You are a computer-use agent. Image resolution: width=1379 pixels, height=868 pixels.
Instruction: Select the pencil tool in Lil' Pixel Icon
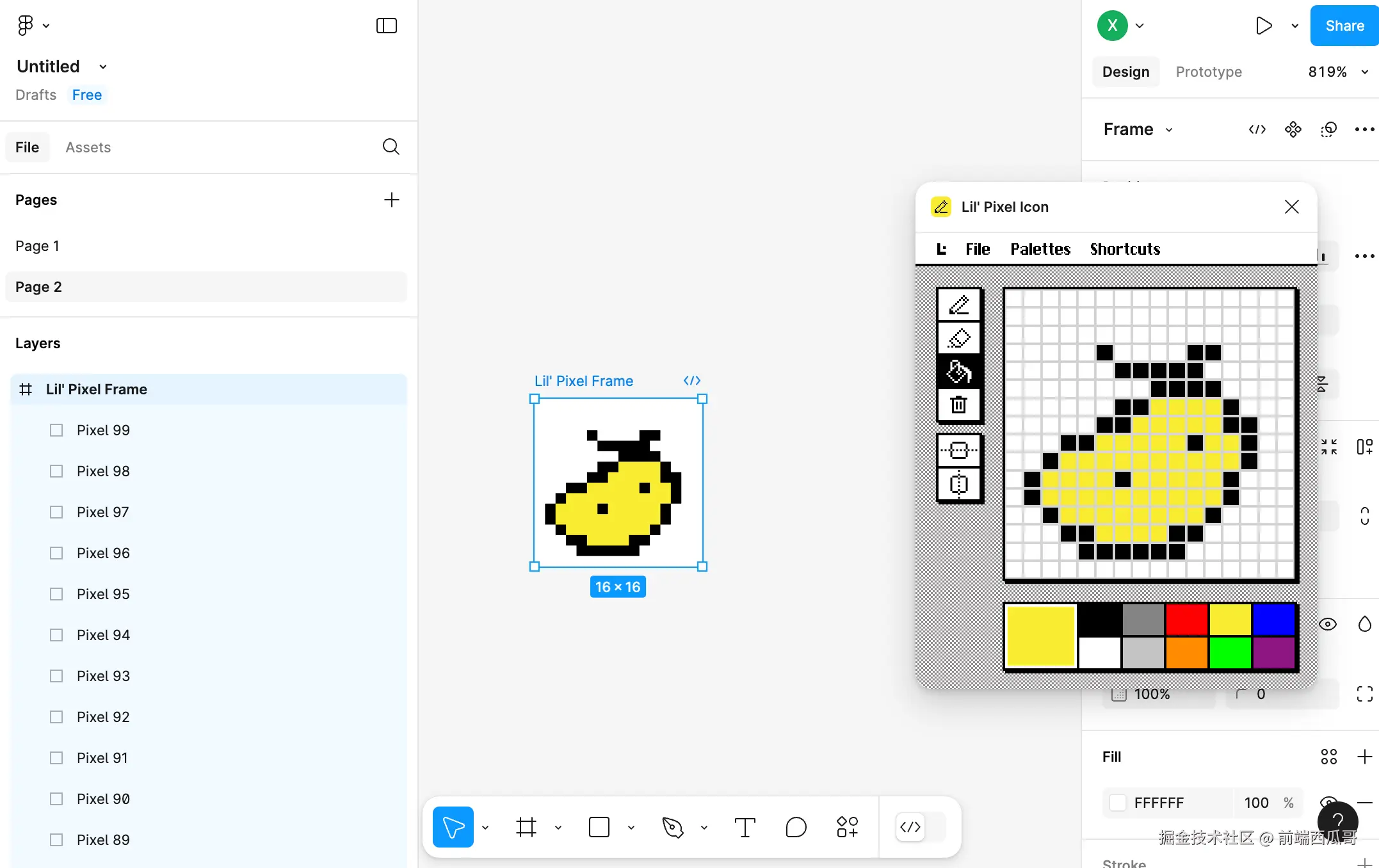(x=958, y=305)
